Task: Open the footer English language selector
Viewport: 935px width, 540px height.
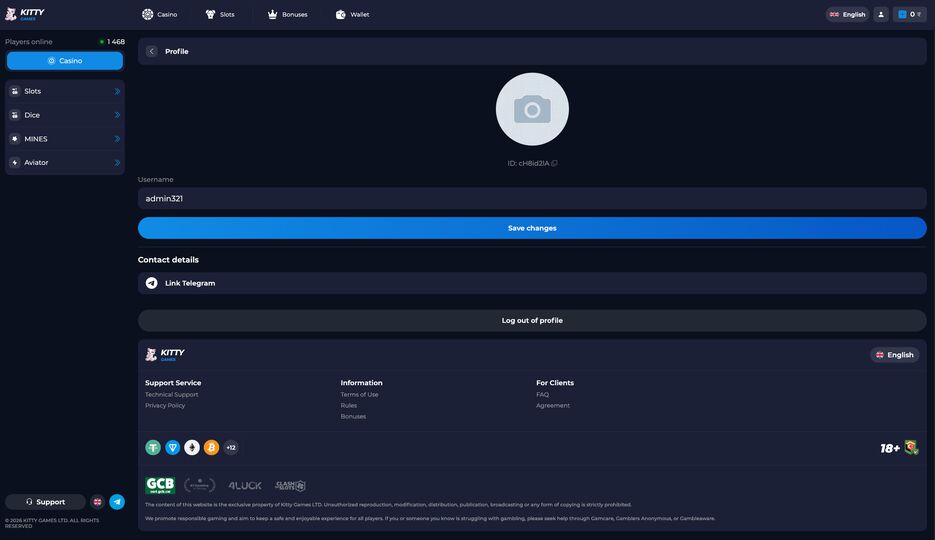Action: pos(894,355)
